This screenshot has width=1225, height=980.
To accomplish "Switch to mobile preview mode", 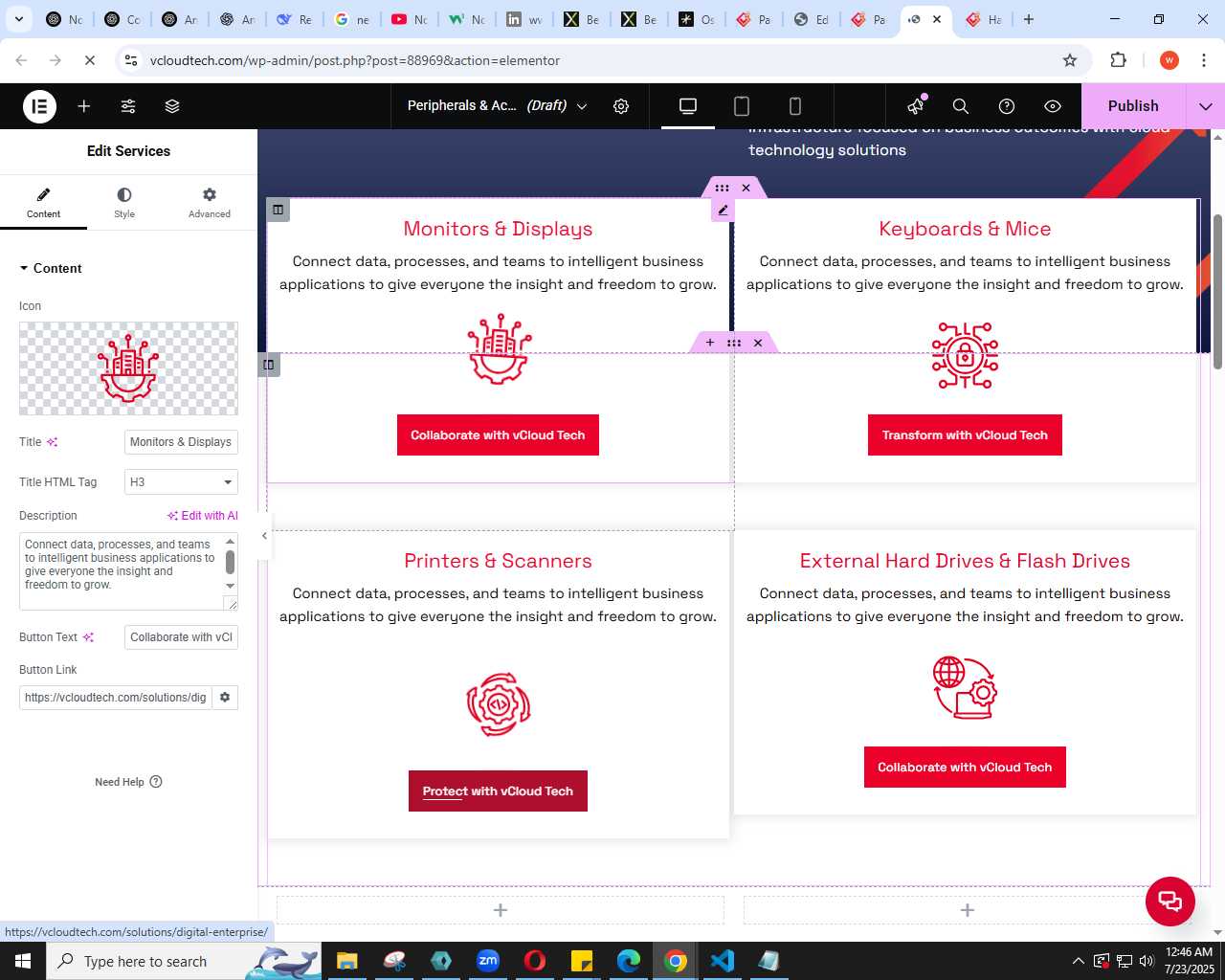I will point(794,106).
